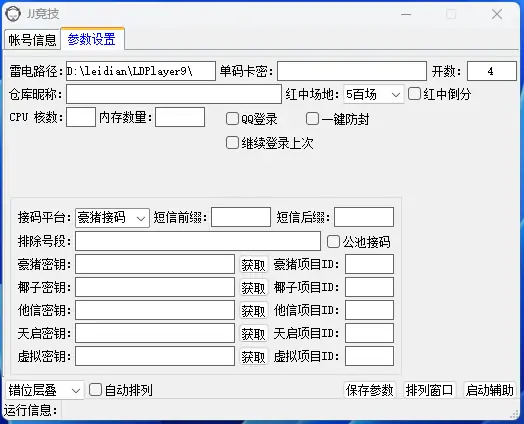Open the 红中场地 dropdown showing 5百场
The width and height of the screenshot is (524, 424).
point(374,94)
